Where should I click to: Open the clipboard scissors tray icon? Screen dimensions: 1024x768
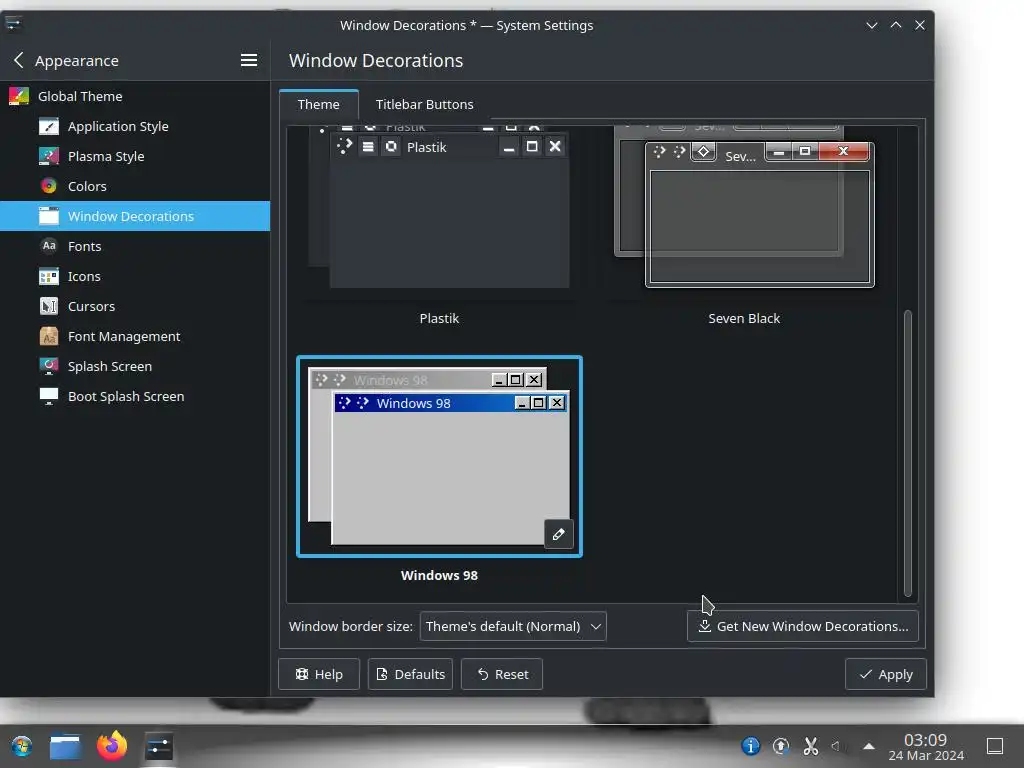click(x=810, y=746)
